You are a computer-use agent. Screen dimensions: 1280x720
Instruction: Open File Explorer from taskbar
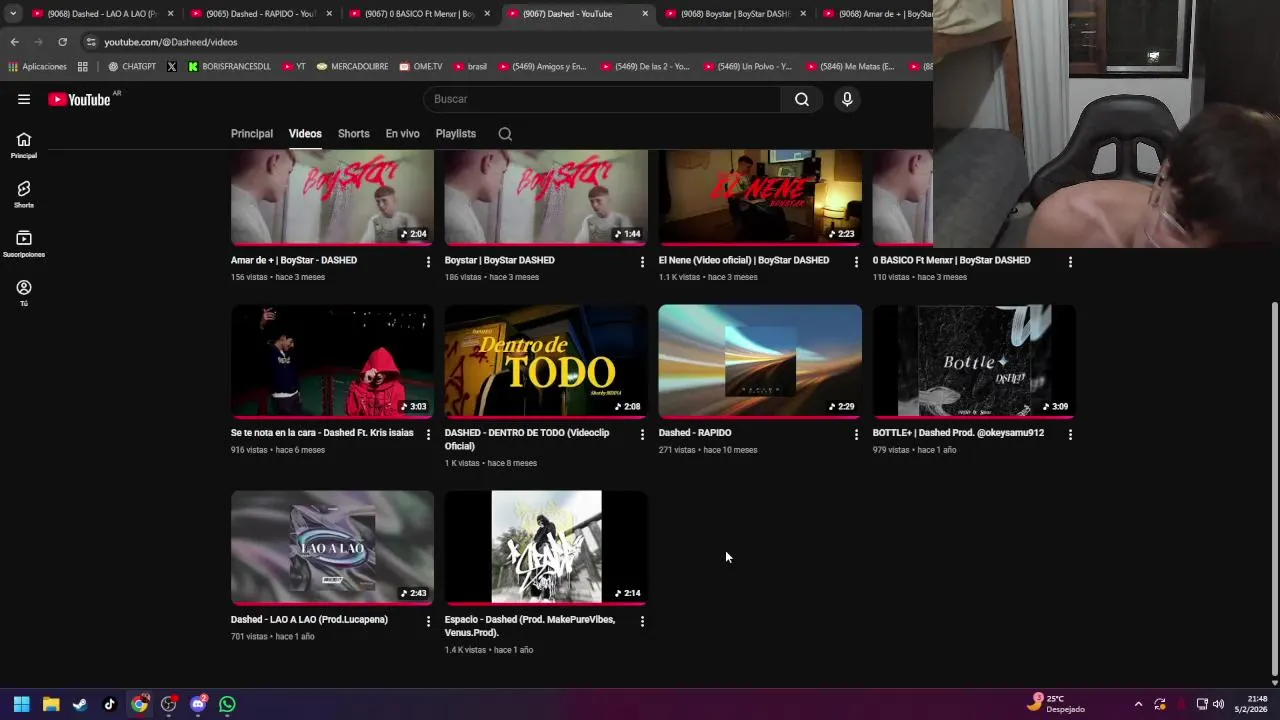[51, 704]
